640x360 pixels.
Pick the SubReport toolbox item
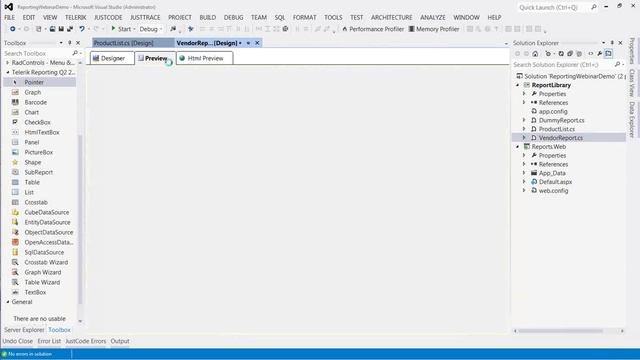coord(38,172)
